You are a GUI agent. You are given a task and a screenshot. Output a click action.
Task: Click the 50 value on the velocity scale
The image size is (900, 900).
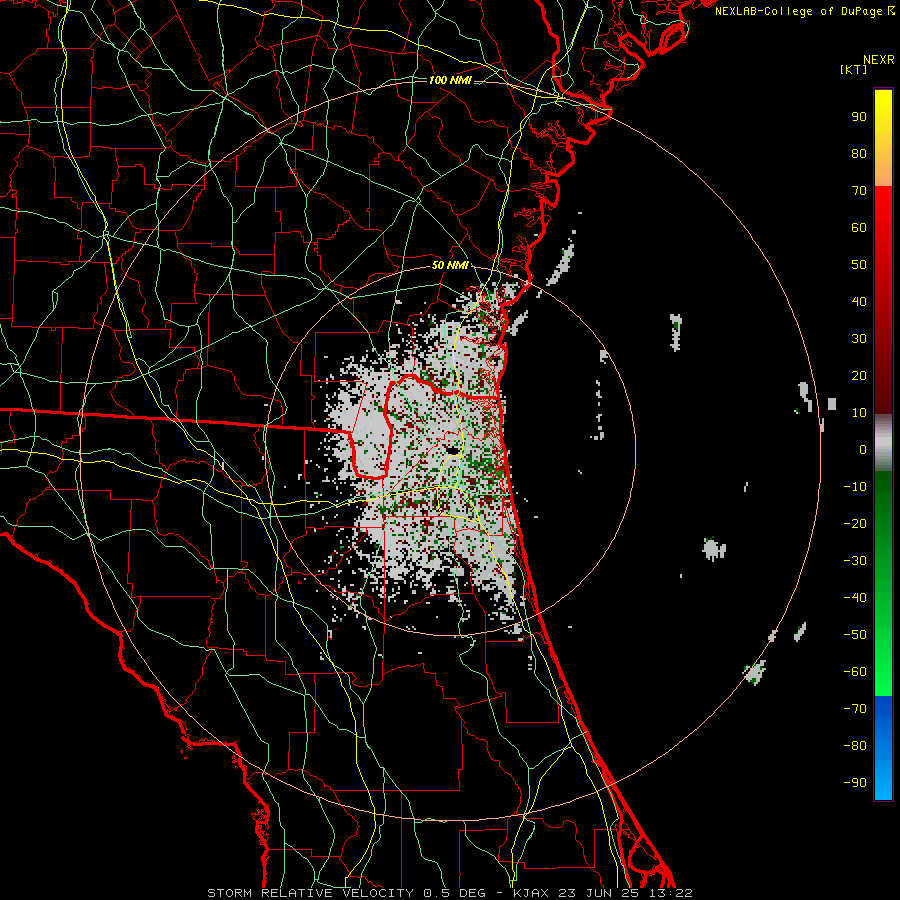(x=859, y=265)
